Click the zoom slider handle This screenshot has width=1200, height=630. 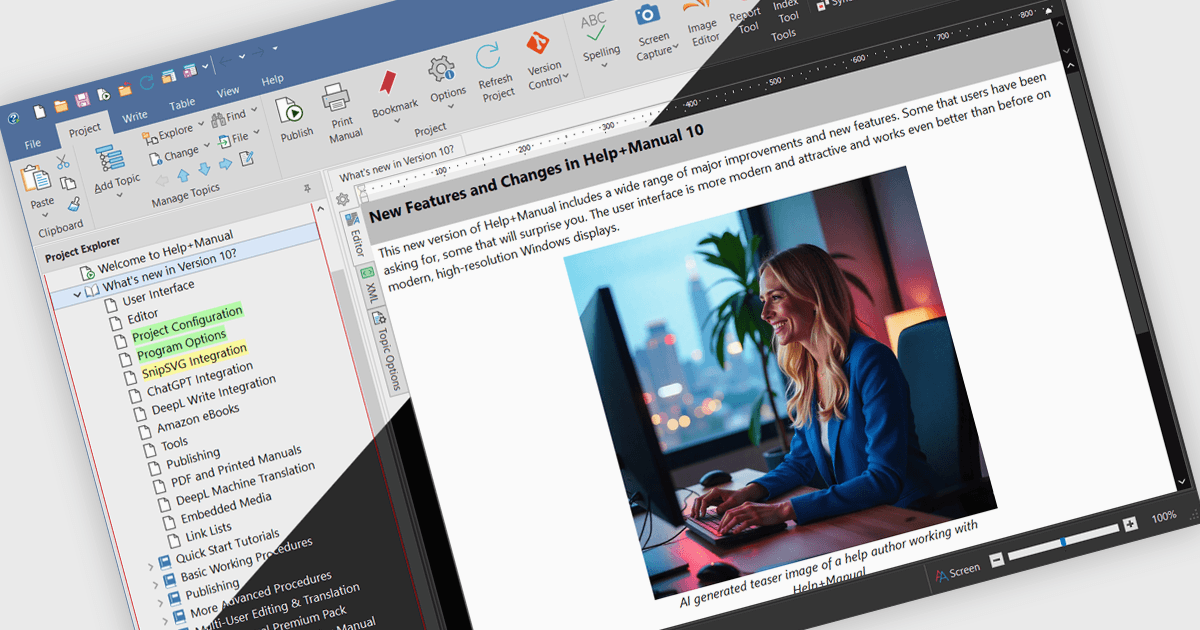[x=1063, y=541]
